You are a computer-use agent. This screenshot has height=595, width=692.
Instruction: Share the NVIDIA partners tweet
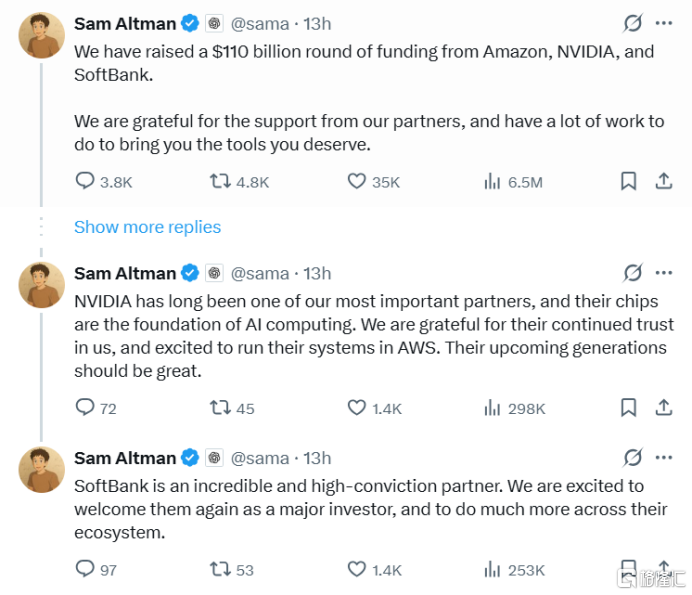click(x=663, y=407)
